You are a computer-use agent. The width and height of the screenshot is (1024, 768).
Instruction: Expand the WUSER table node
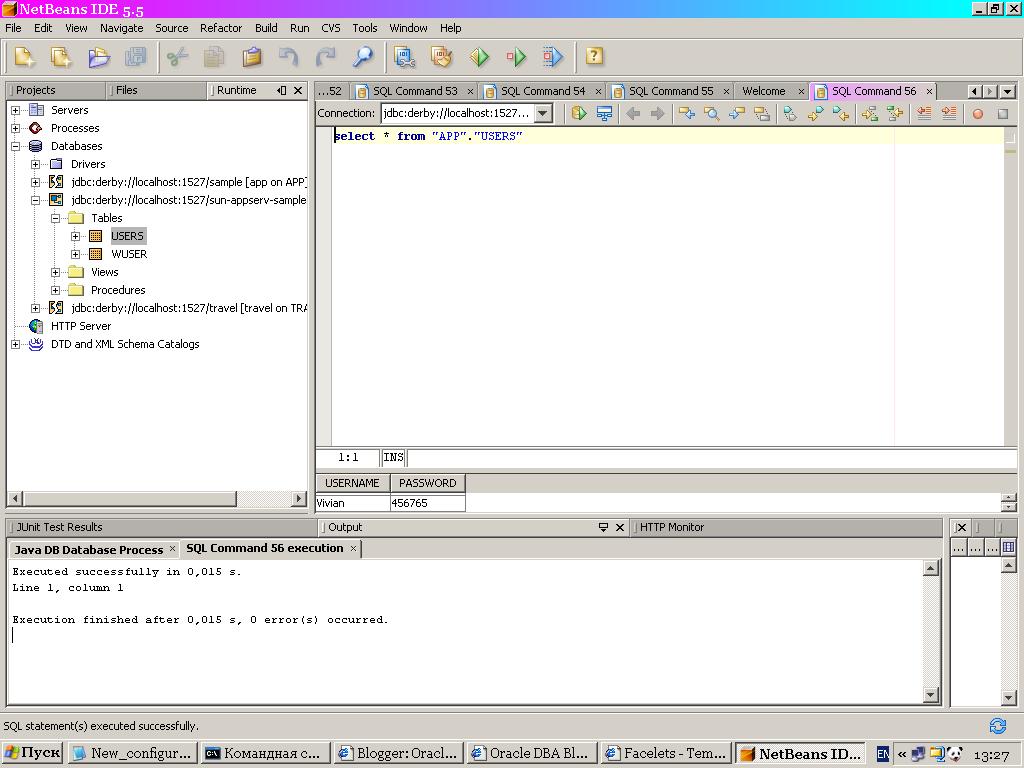pos(76,254)
